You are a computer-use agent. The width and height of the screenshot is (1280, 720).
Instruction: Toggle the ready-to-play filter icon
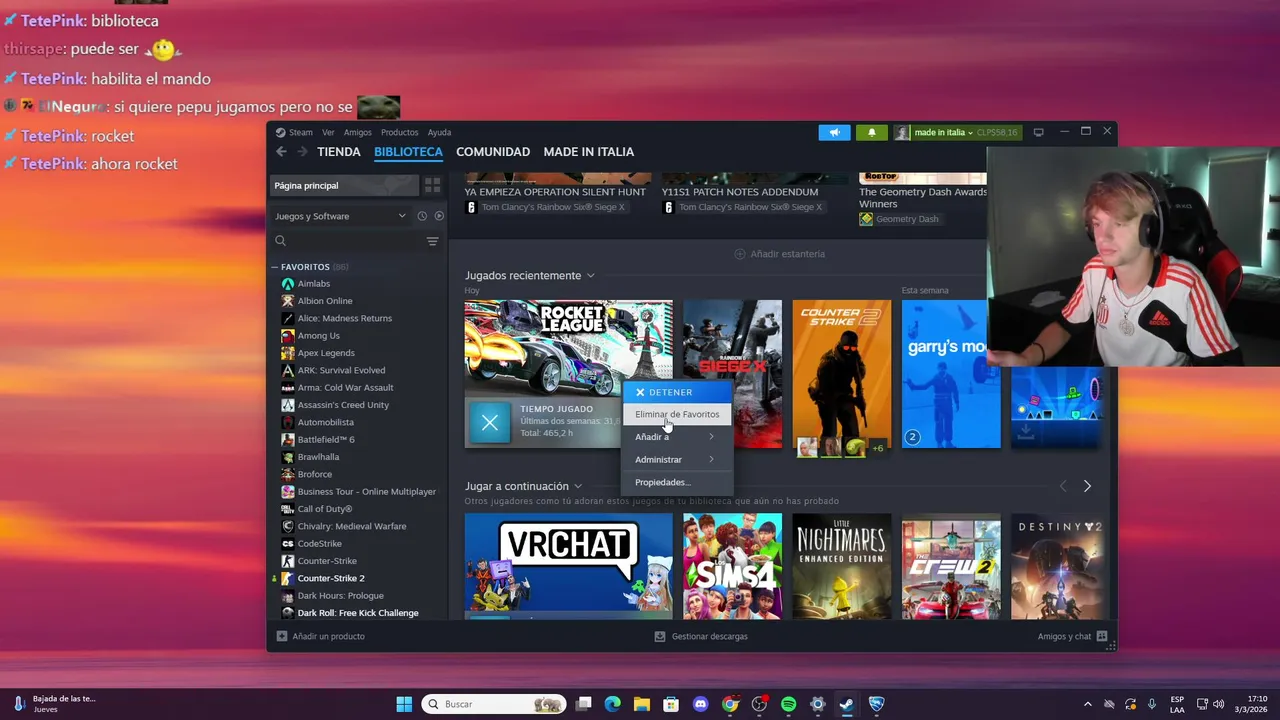439,216
